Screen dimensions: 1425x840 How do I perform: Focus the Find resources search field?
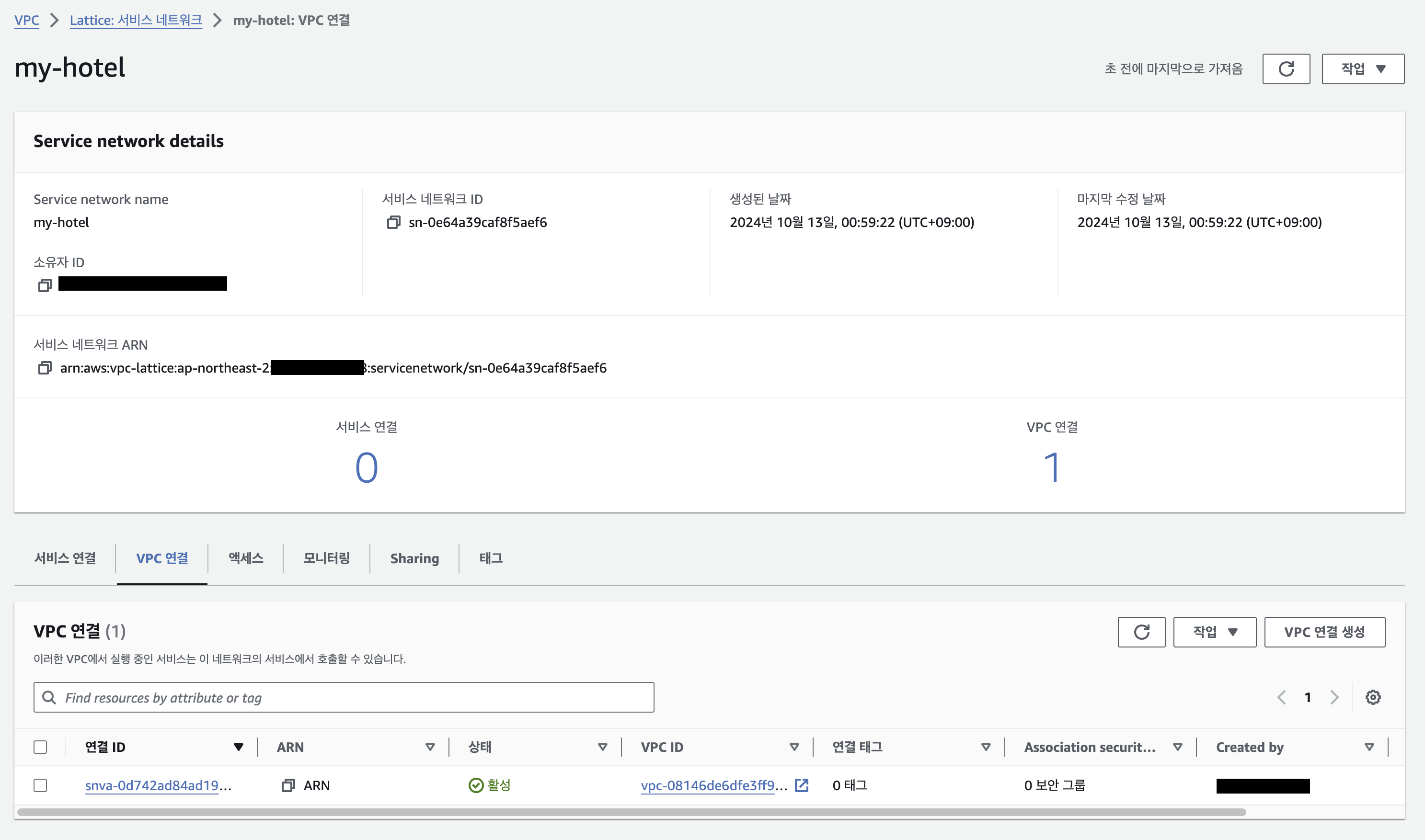click(x=344, y=697)
